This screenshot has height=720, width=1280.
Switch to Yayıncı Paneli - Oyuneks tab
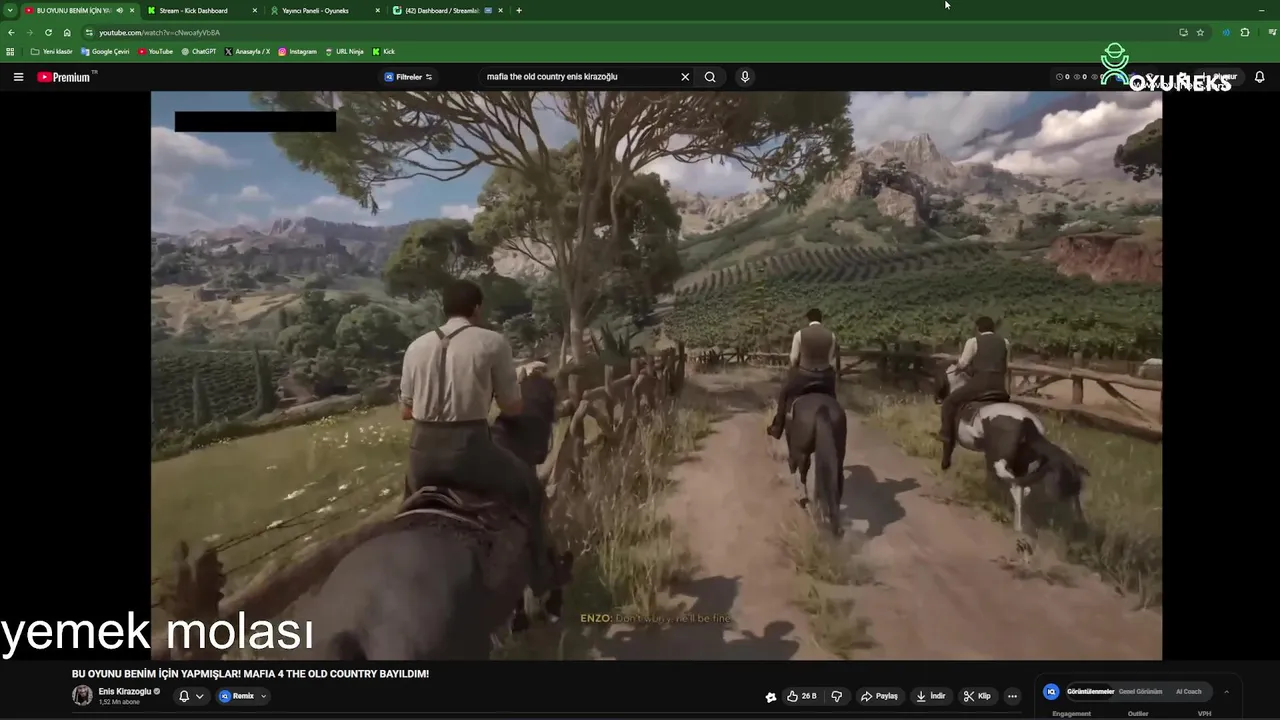click(x=325, y=10)
